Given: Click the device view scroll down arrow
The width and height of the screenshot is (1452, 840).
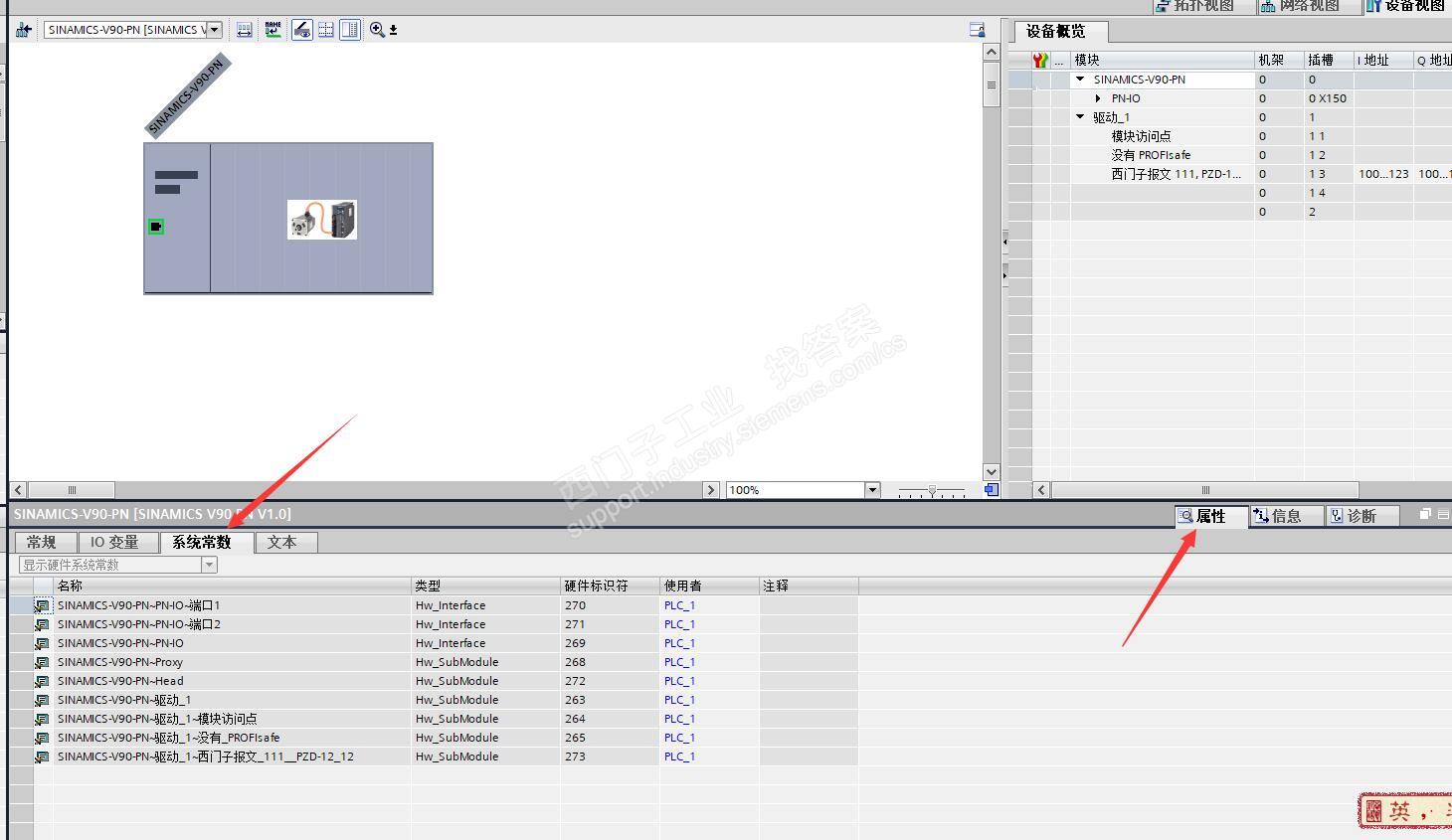Looking at the screenshot, I should 991,471.
